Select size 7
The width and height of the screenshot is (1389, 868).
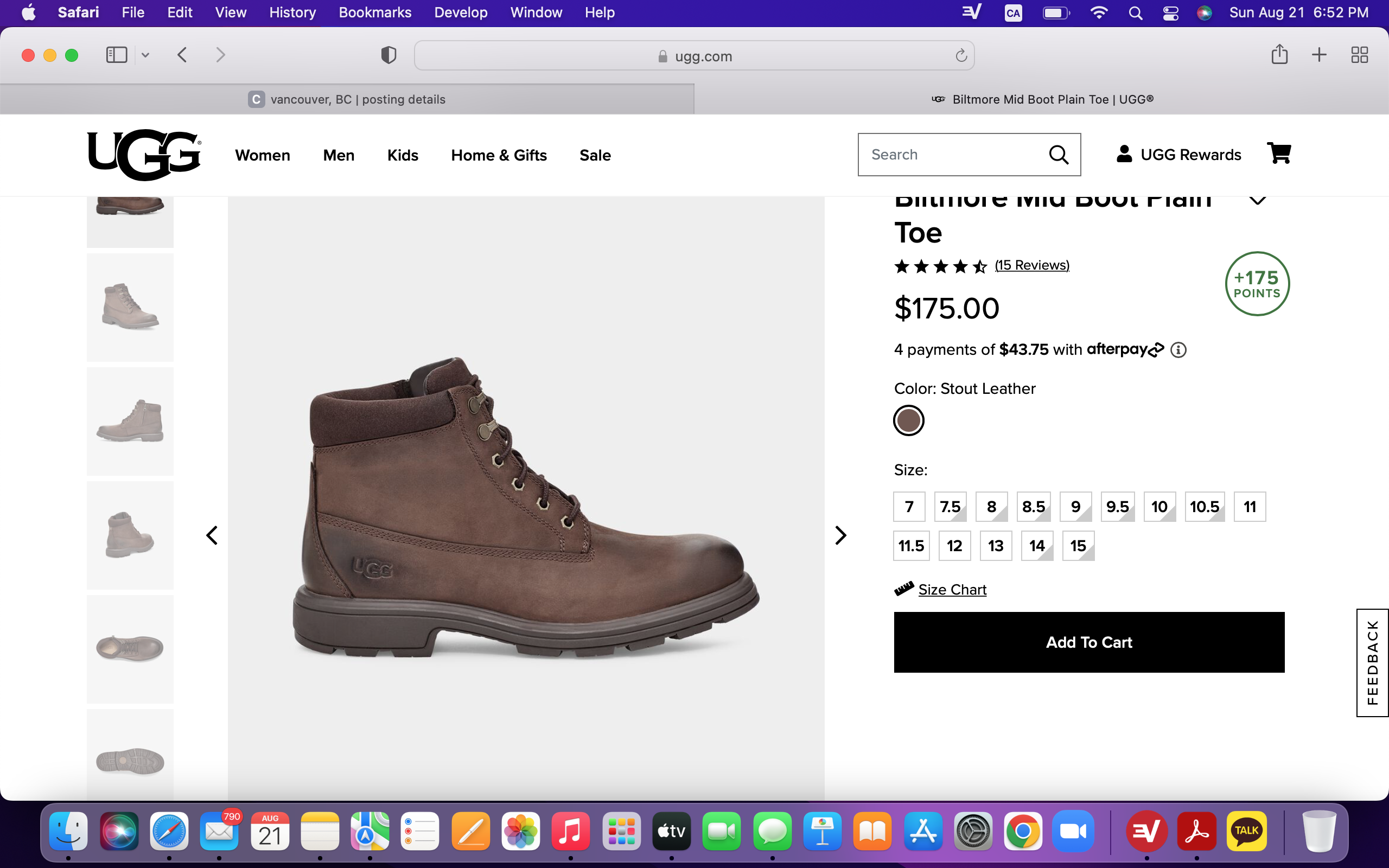coord(909,506)
